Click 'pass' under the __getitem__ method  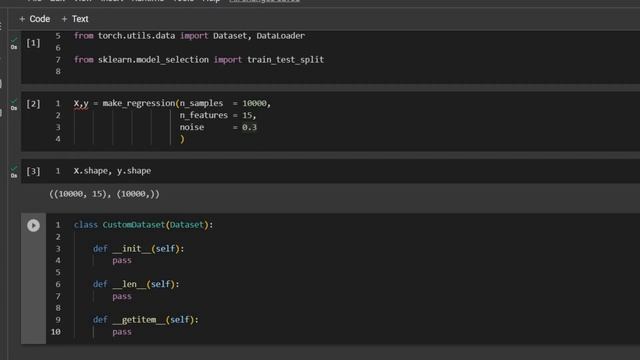[122, 331]
